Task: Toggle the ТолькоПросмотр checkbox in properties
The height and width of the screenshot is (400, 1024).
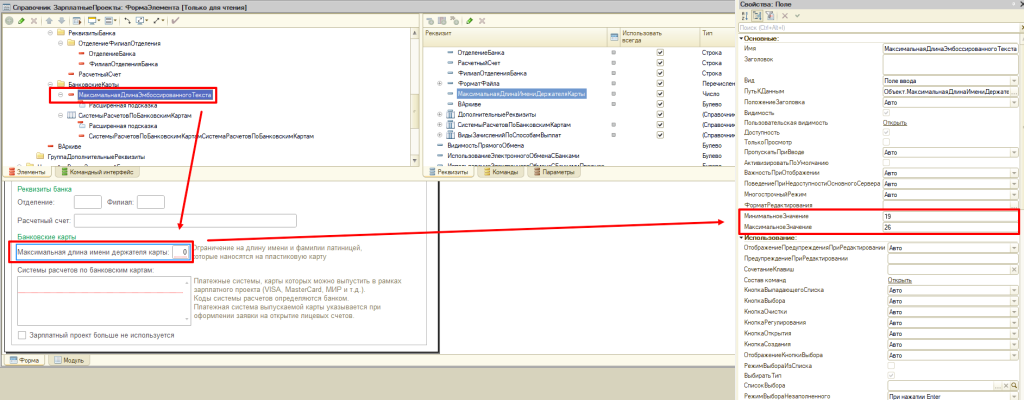Action: tap(887, 143)
